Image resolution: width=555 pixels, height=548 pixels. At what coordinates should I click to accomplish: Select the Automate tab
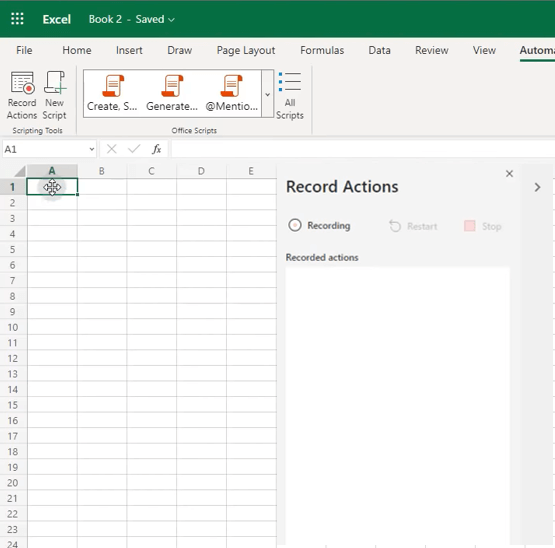tap(537, 50)
